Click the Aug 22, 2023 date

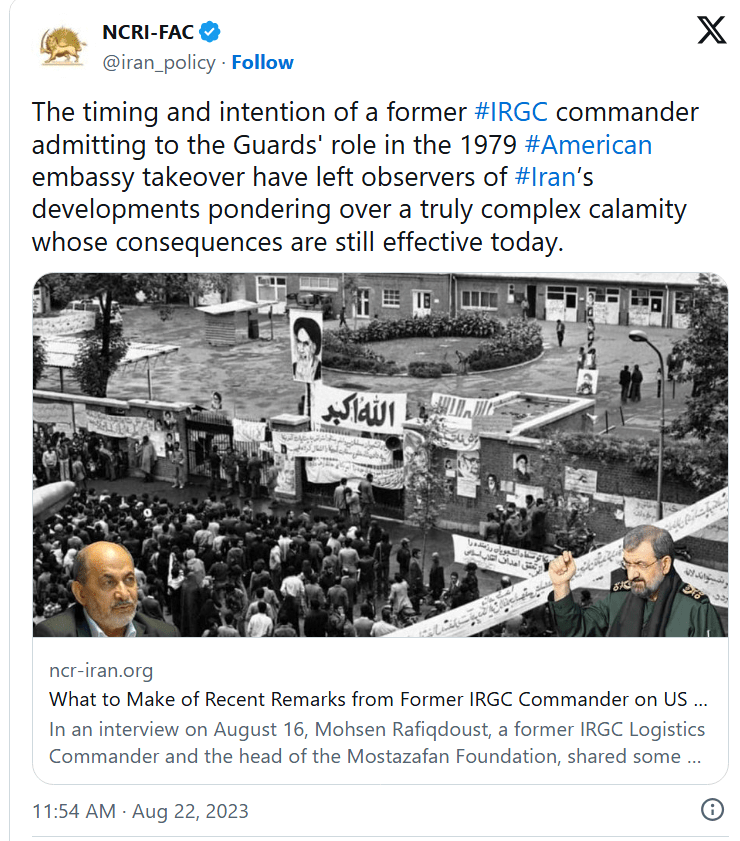tap(190, 811)
